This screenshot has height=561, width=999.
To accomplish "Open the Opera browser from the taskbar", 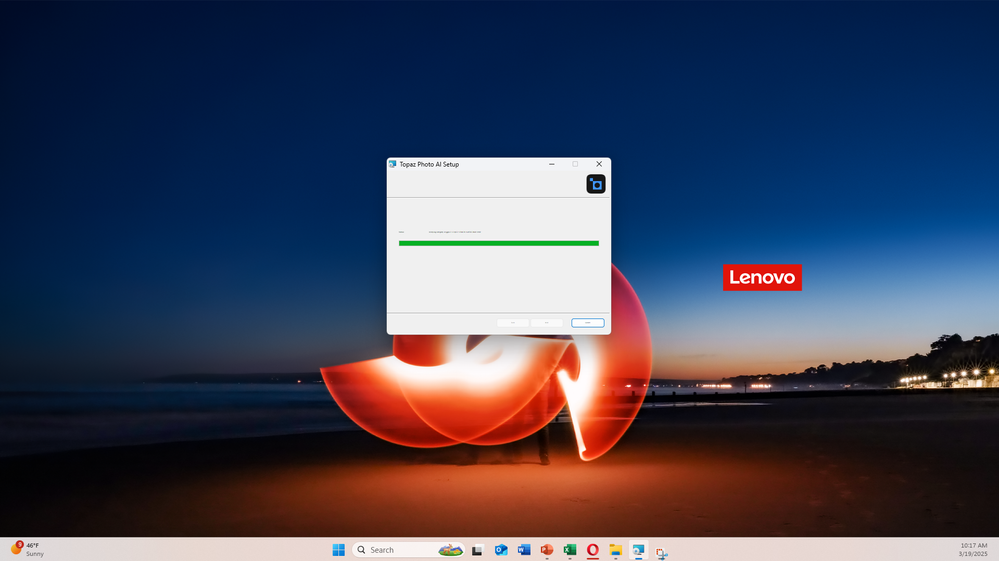I will (593, 550).
